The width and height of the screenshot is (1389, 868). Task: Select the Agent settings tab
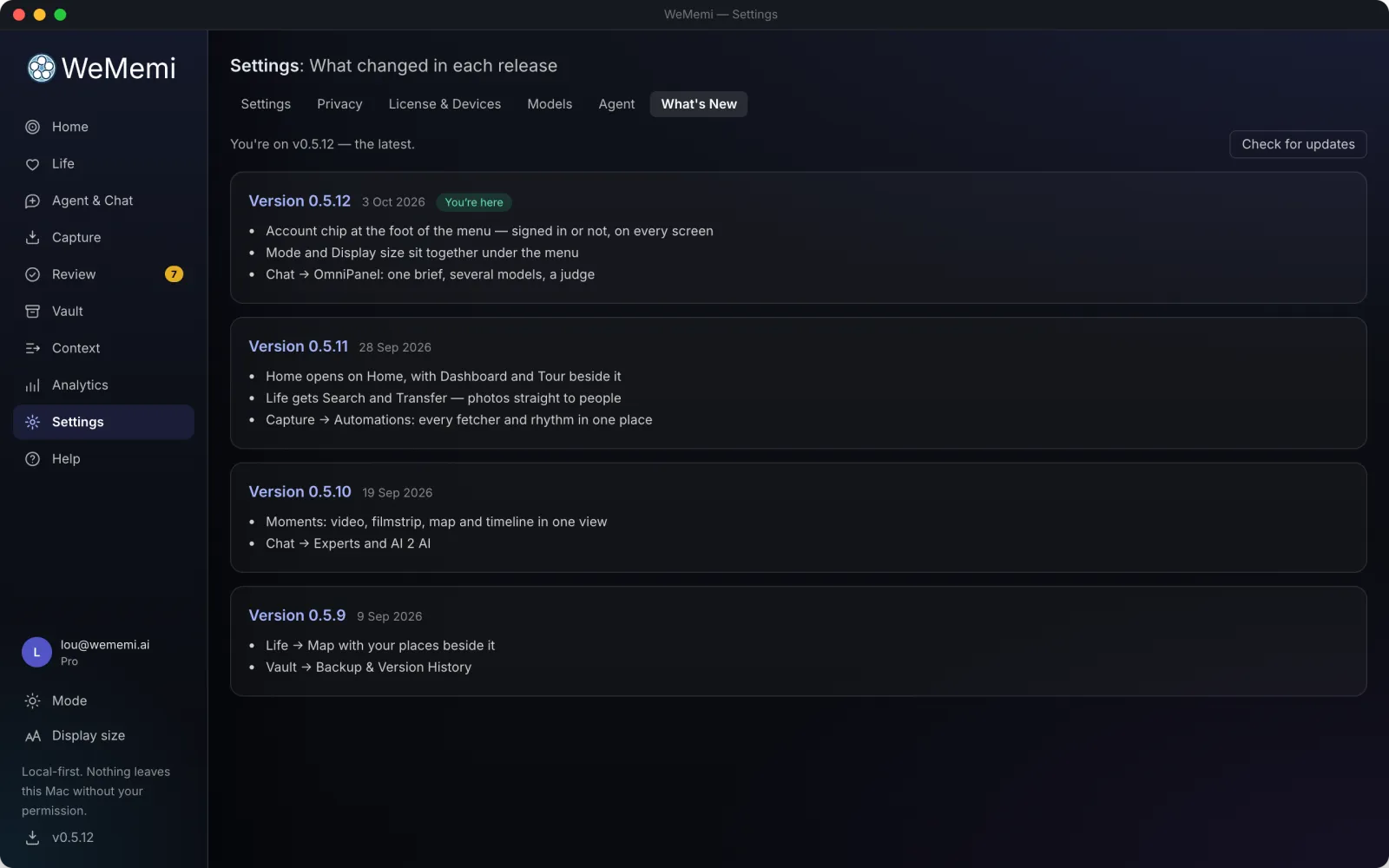point(616,104)
